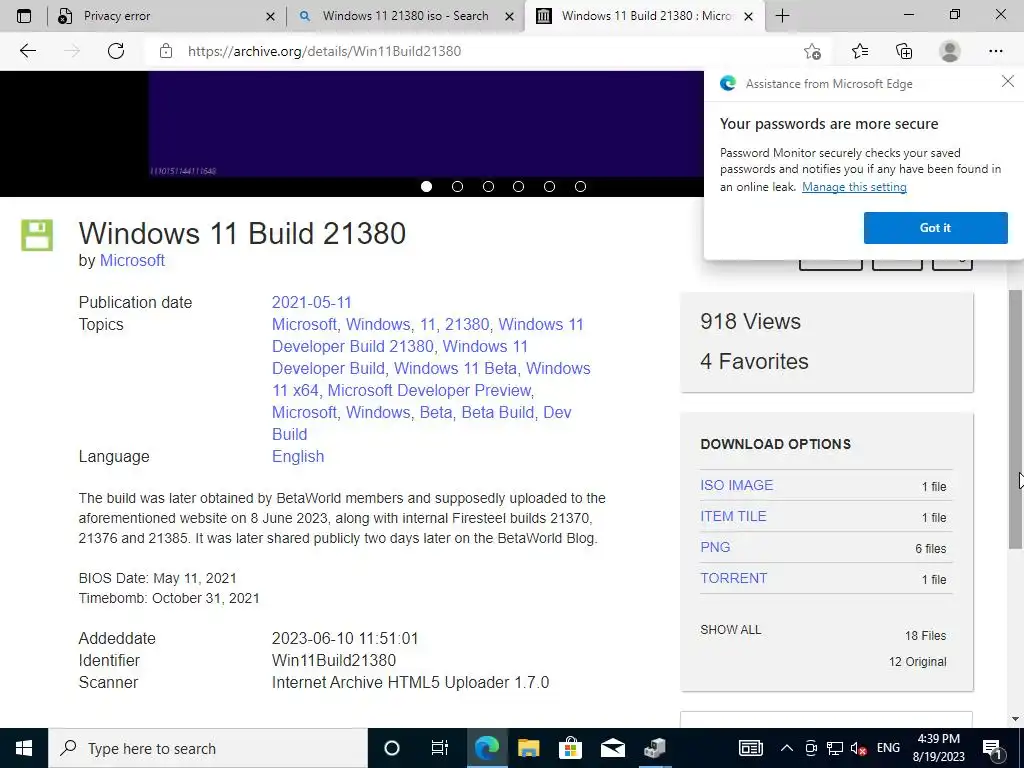This screenshot has height=768, width=1024.
Task: Close the Windows 11 21380 iso Search tab
Action: click(509, 17)
